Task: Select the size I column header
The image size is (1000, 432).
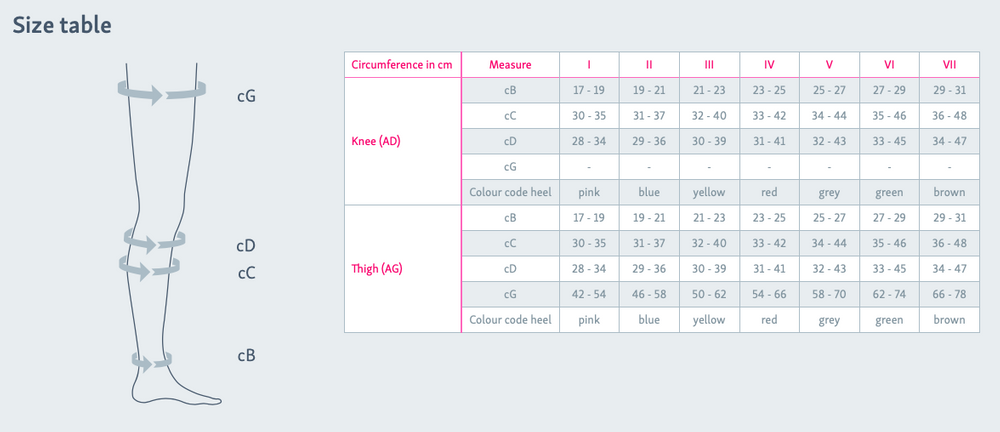Action: coord(589,65)
